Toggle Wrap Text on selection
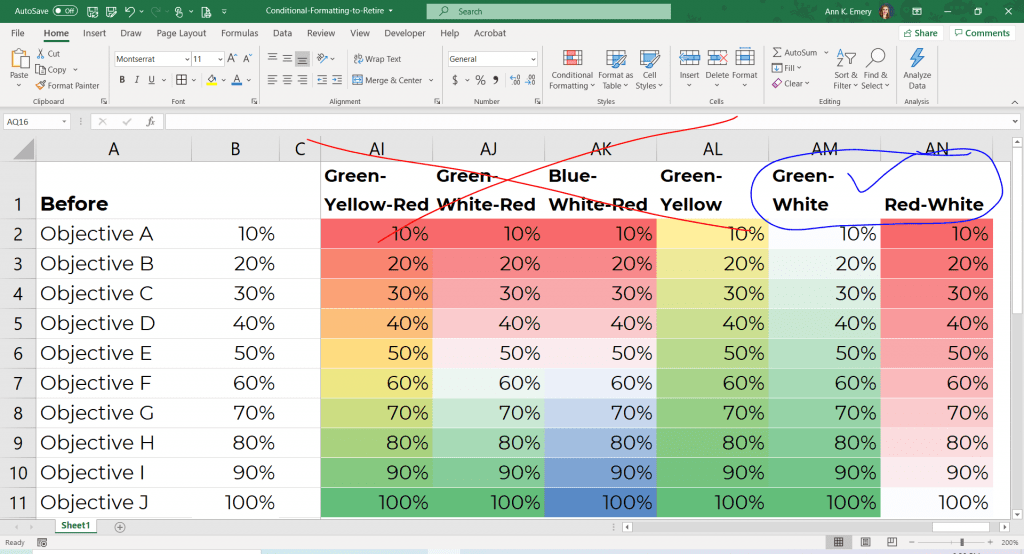Screen dimensions: 1024x554 pyautogui.click(x=377, y=59)
